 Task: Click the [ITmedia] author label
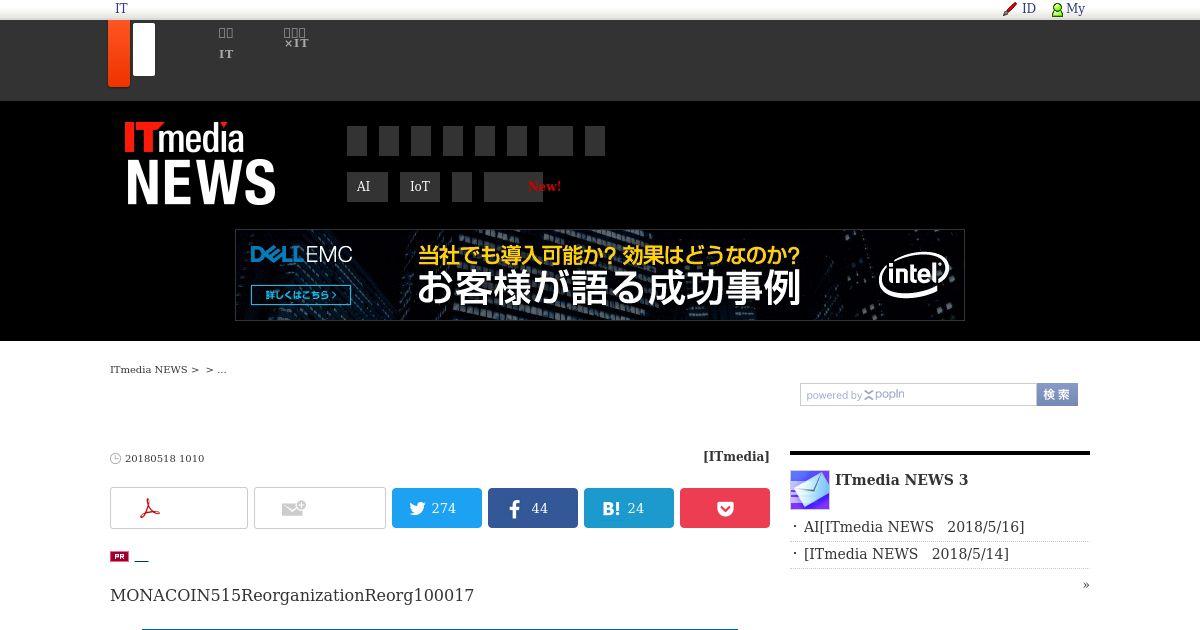pyautogui.click(x=736, y=457)
